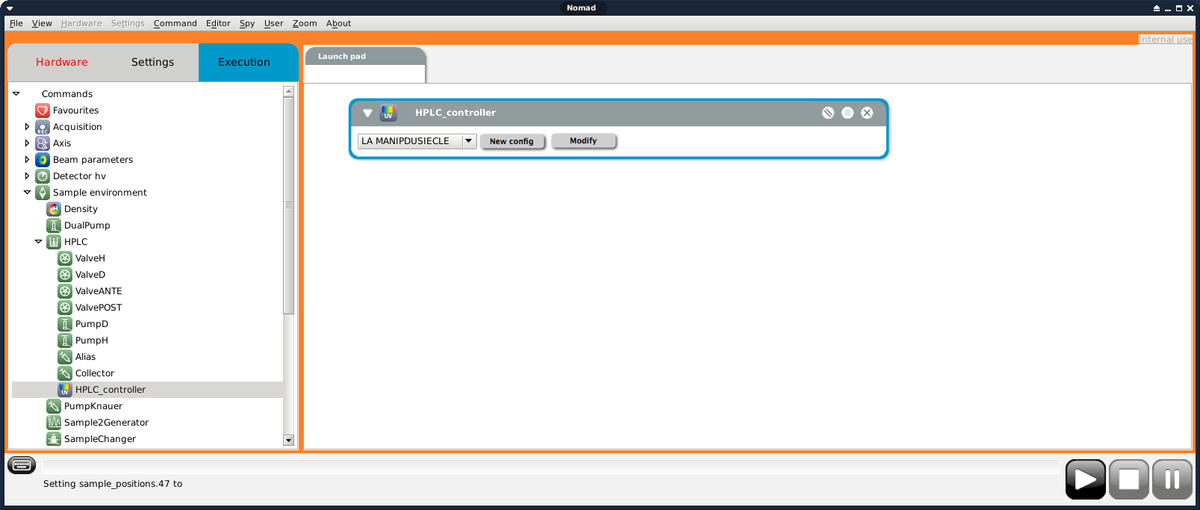Click the Favourites heart icon

pyautogui.click(x=42, y=110)
